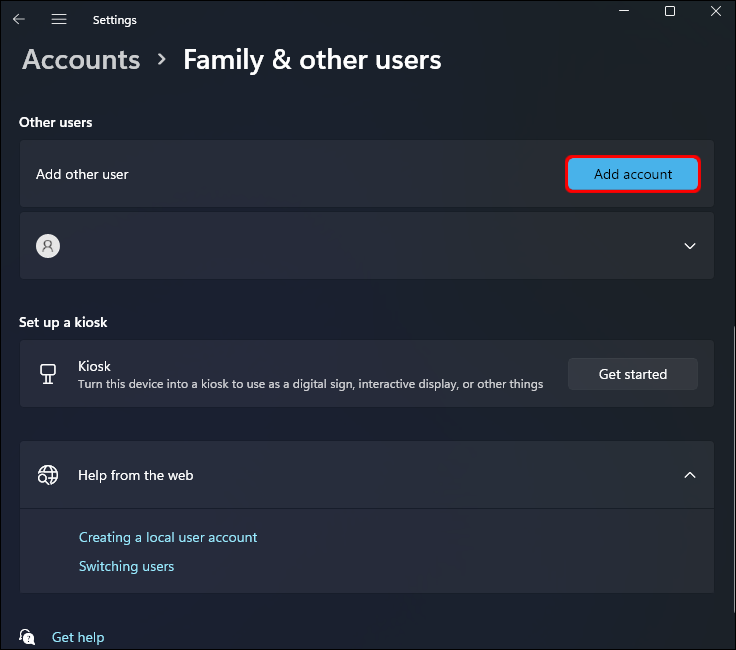Open the hamburger navigation menu
The width and height of the screenshot is (736, 650).
coord(59,19)
